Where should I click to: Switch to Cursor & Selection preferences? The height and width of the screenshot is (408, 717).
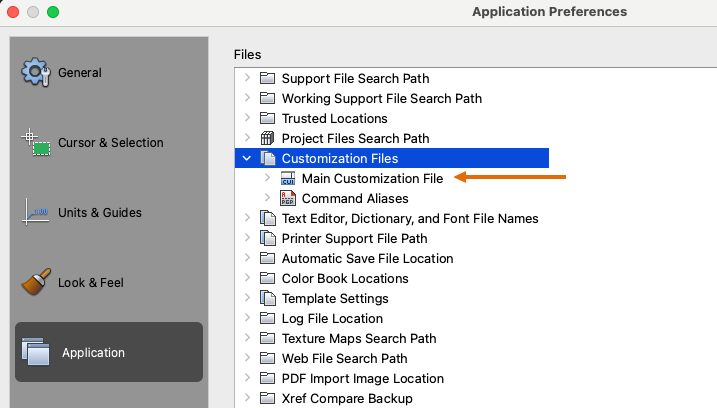tap(110, 143)
